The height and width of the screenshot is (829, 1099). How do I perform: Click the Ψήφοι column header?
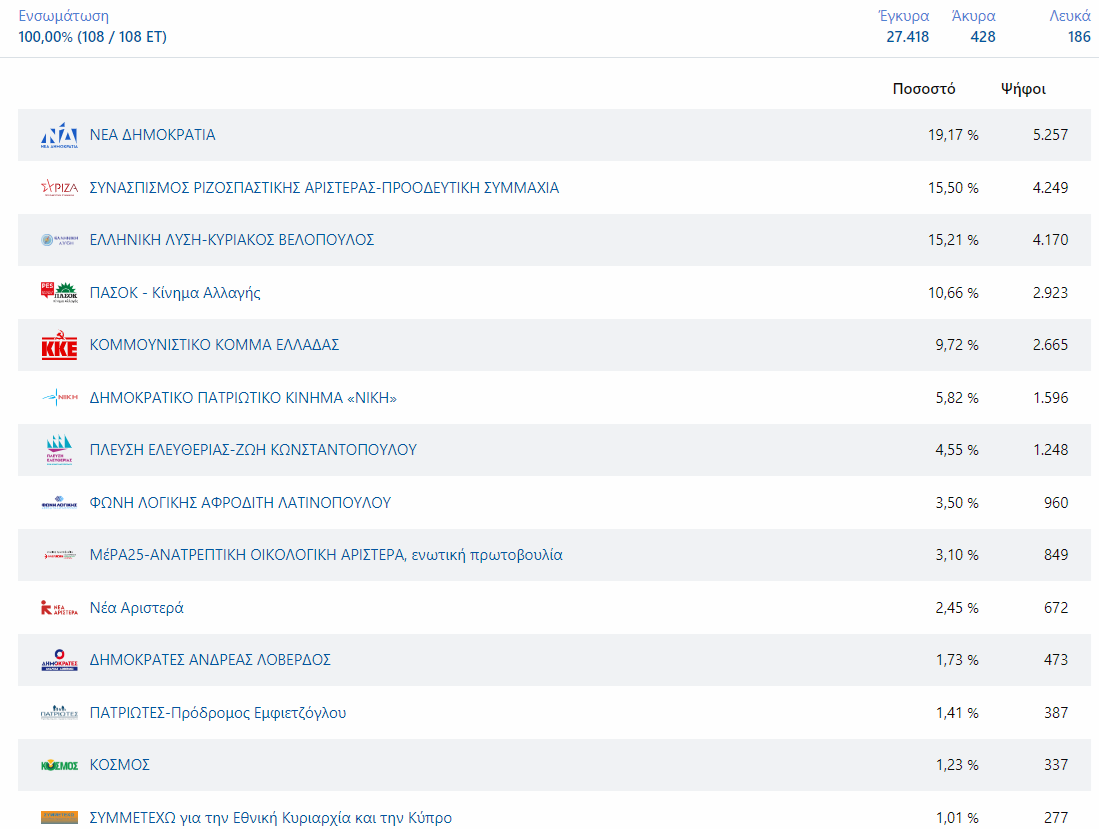[1023, 89]
